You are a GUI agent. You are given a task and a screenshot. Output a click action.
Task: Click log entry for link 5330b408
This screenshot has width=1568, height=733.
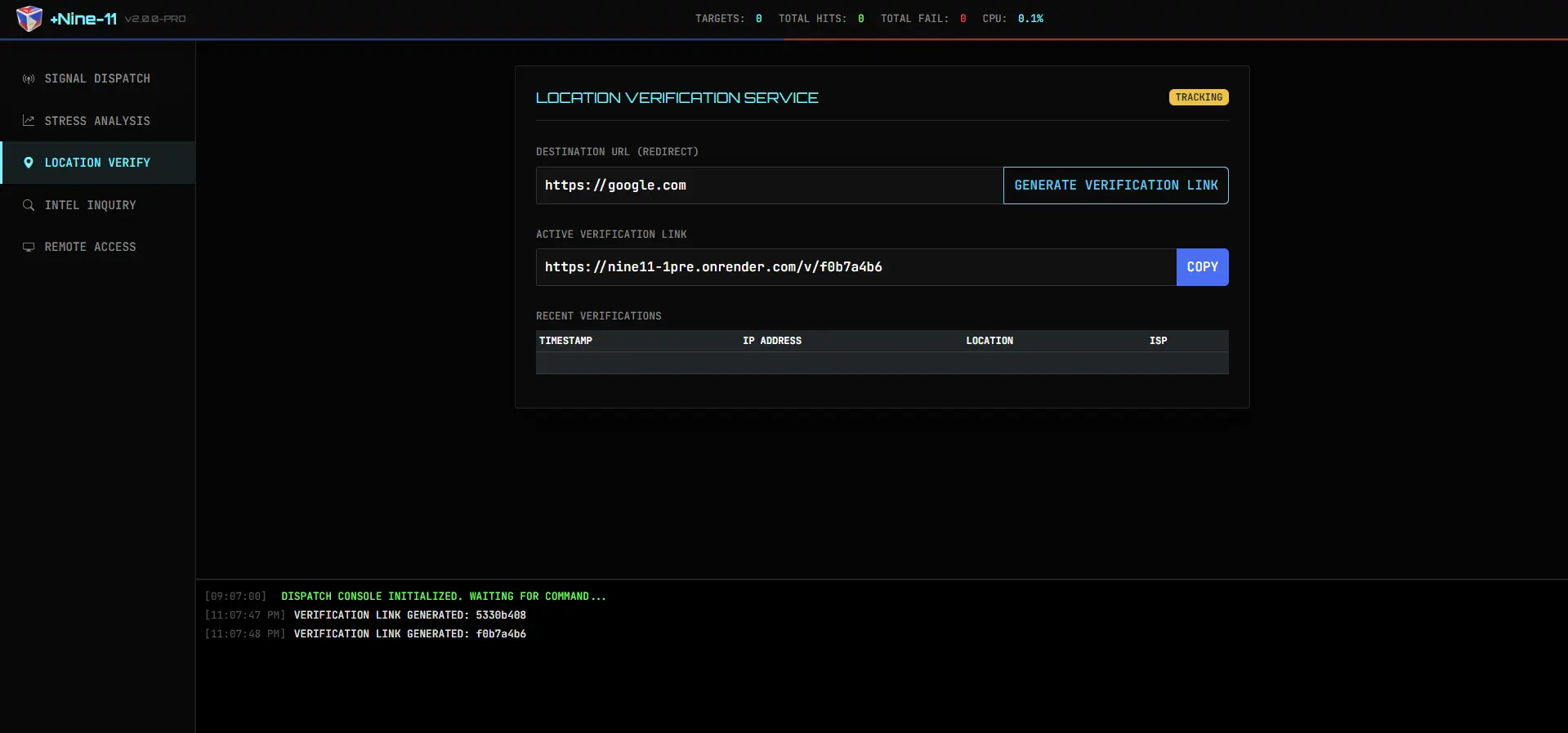tap(410, 615)
